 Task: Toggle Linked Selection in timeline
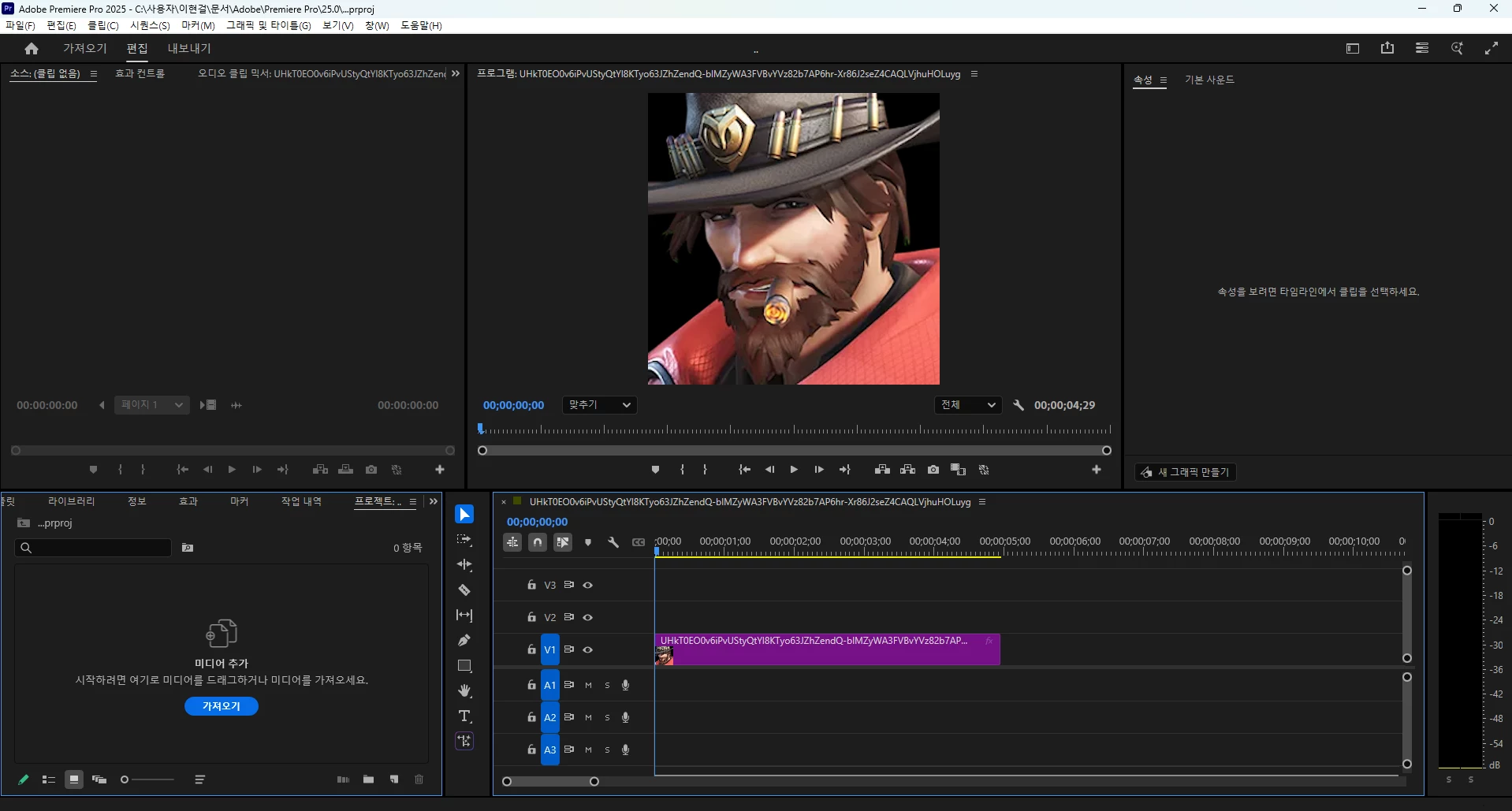click(563, 542)
